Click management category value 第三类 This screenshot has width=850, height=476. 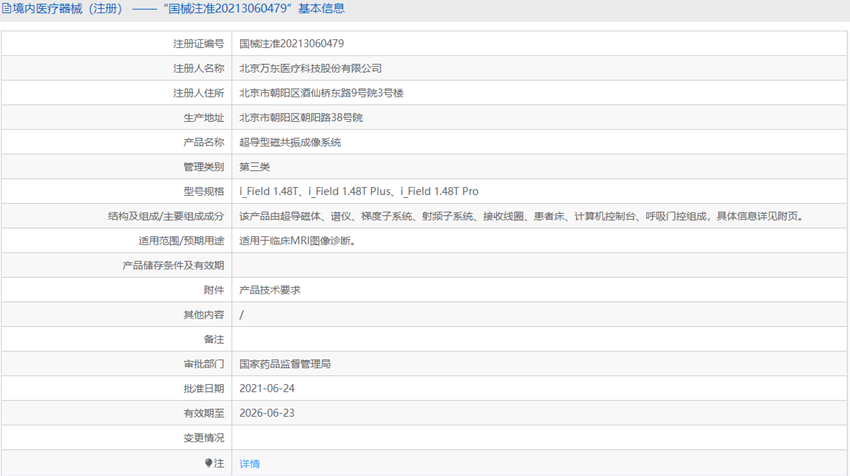[x=254, y=167]
